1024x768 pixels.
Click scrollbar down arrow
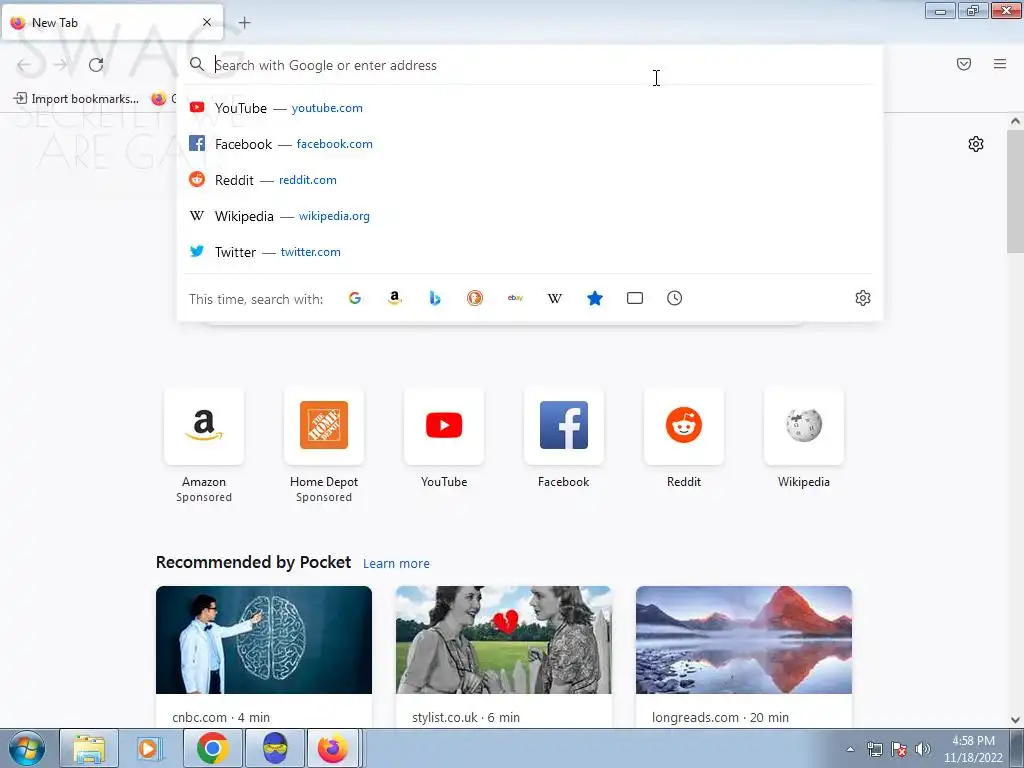pos(1015,720)
